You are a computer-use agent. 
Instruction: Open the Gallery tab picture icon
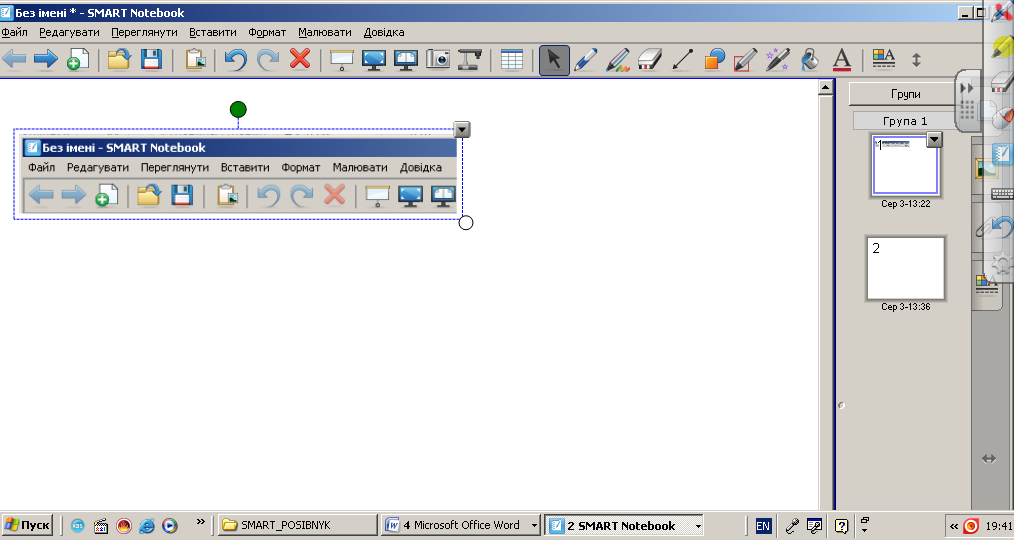click(986, 169)
